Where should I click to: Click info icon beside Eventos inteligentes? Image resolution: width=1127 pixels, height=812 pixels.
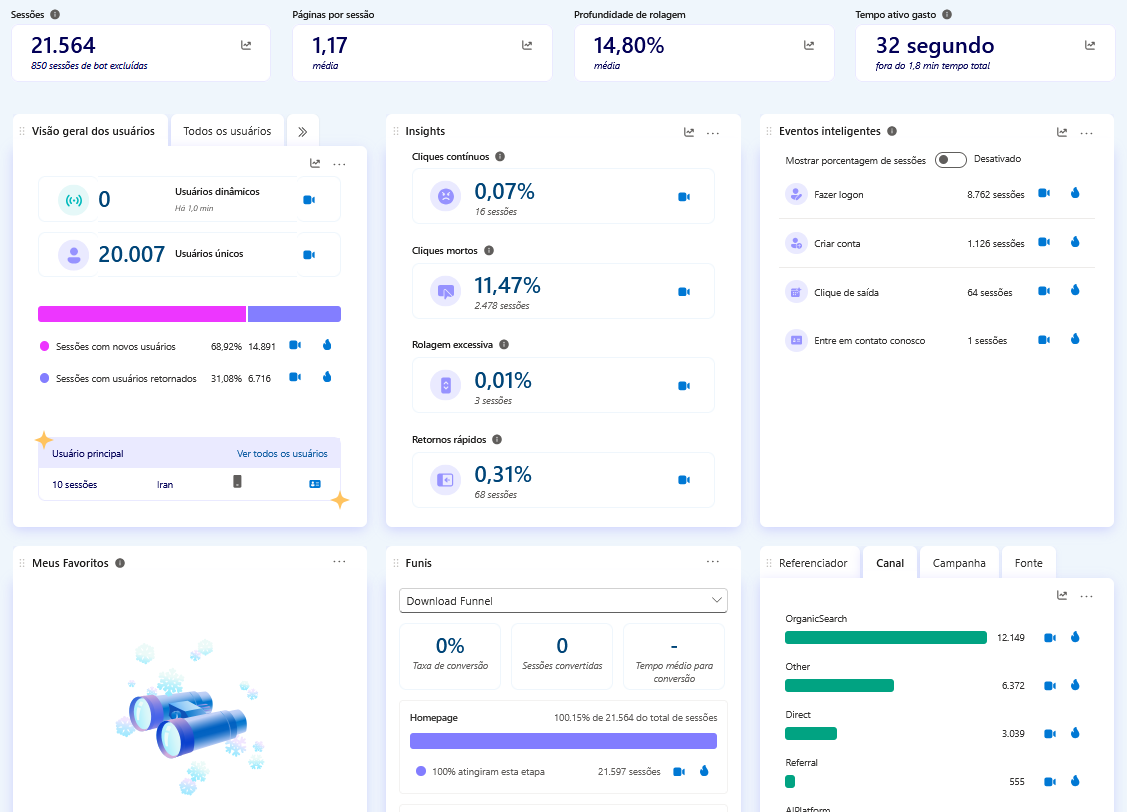[892, 131]
